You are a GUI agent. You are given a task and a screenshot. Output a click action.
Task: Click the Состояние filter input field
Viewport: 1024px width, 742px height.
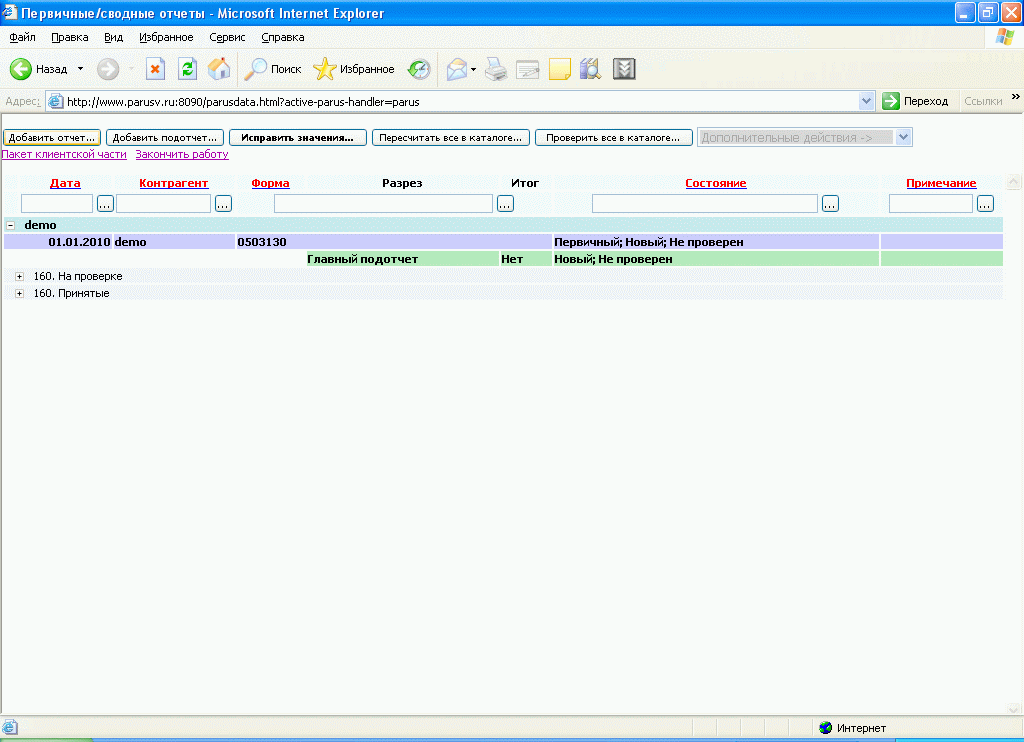705,204
